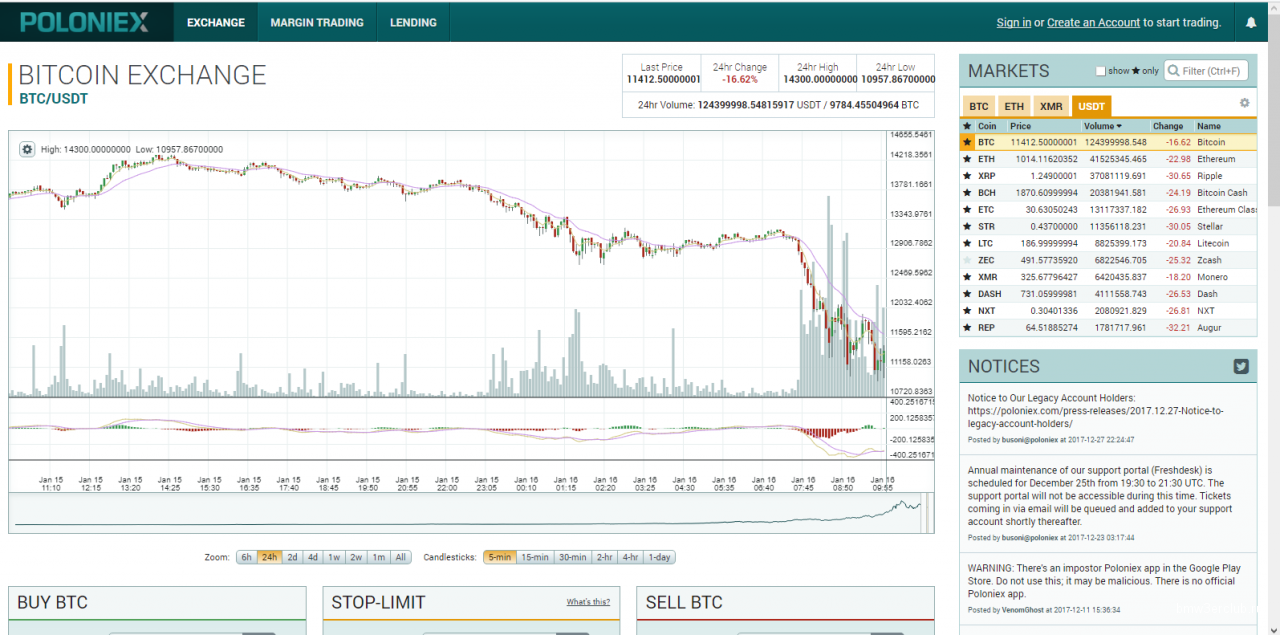
Task: Set chart zoom to 4d
Action: click(x=313, y=557)
